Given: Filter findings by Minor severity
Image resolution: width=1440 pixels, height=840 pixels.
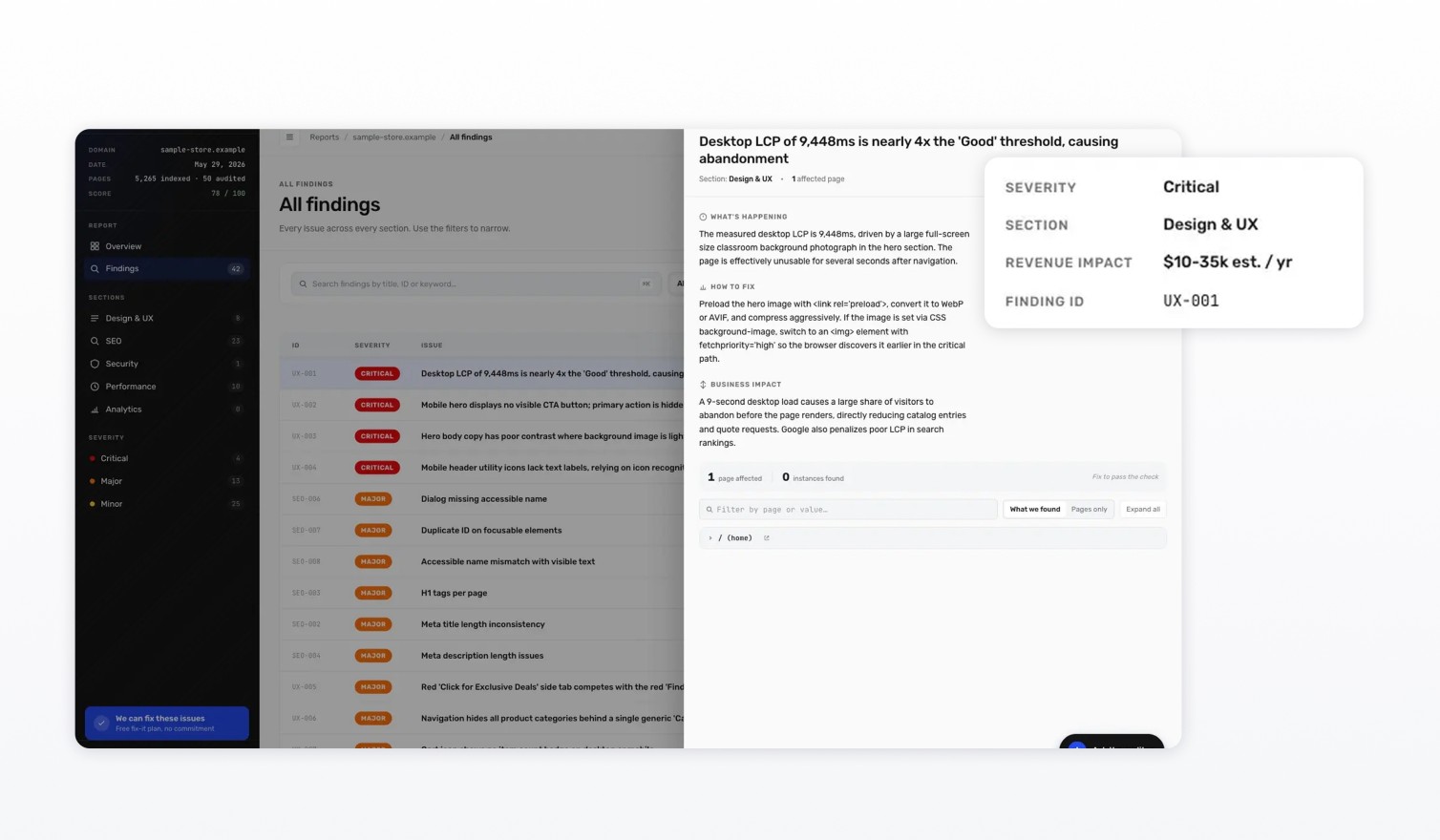Looking at the screenshot, I should click(x=166, y=504).
